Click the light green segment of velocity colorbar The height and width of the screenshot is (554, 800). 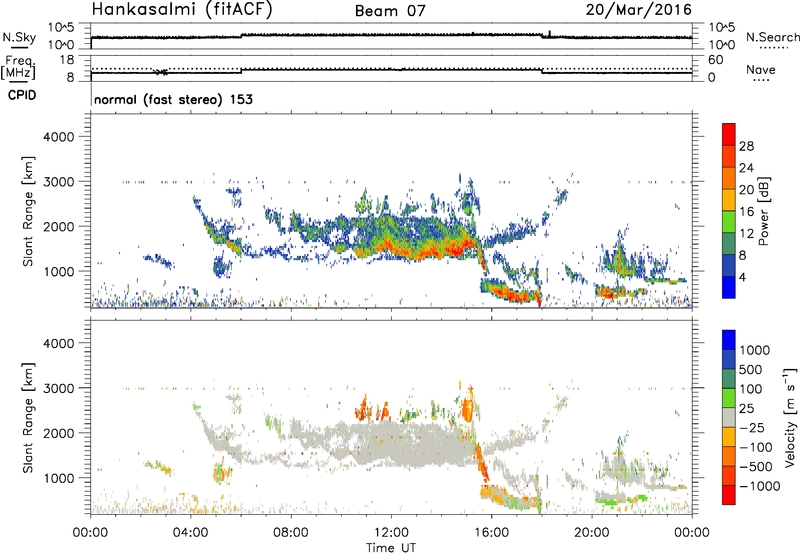[729, 398]
